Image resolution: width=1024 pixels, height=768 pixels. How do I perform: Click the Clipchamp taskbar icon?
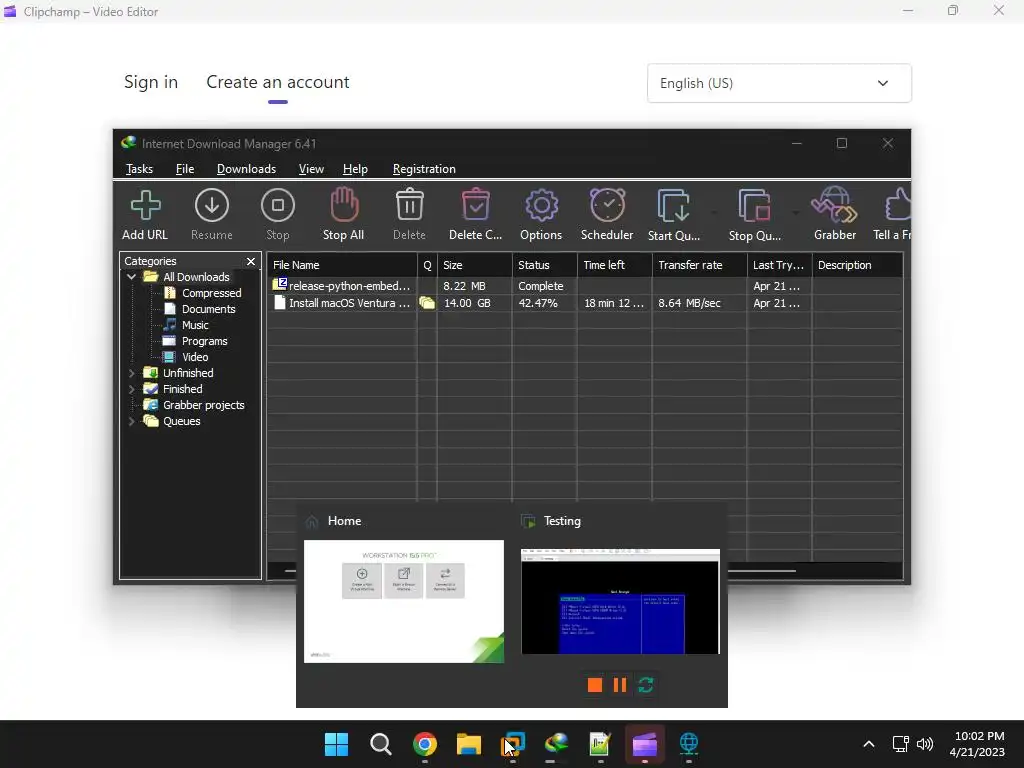[645, 744]
